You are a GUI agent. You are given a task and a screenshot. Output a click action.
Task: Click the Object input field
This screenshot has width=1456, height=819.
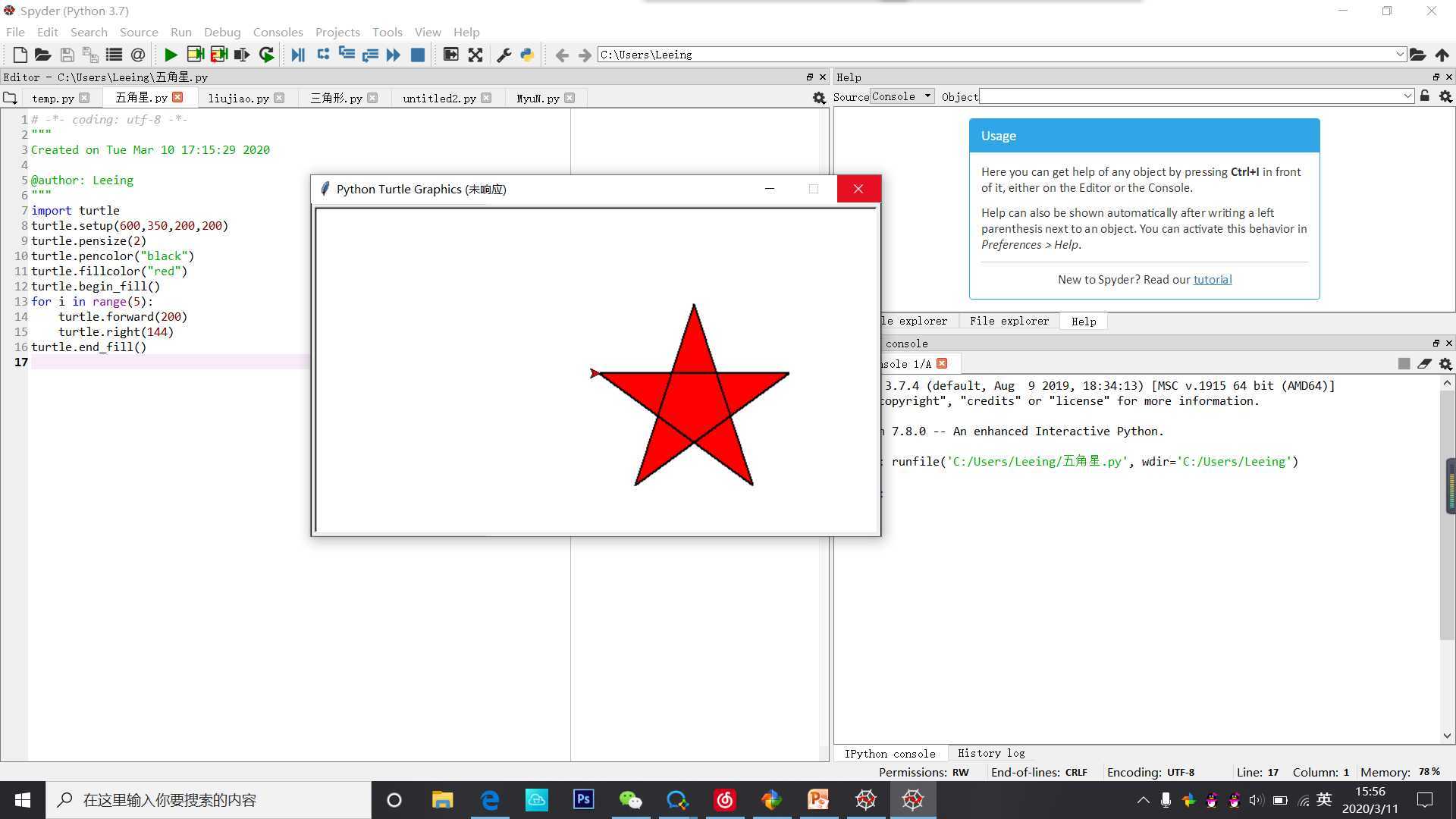(1191, 96)
